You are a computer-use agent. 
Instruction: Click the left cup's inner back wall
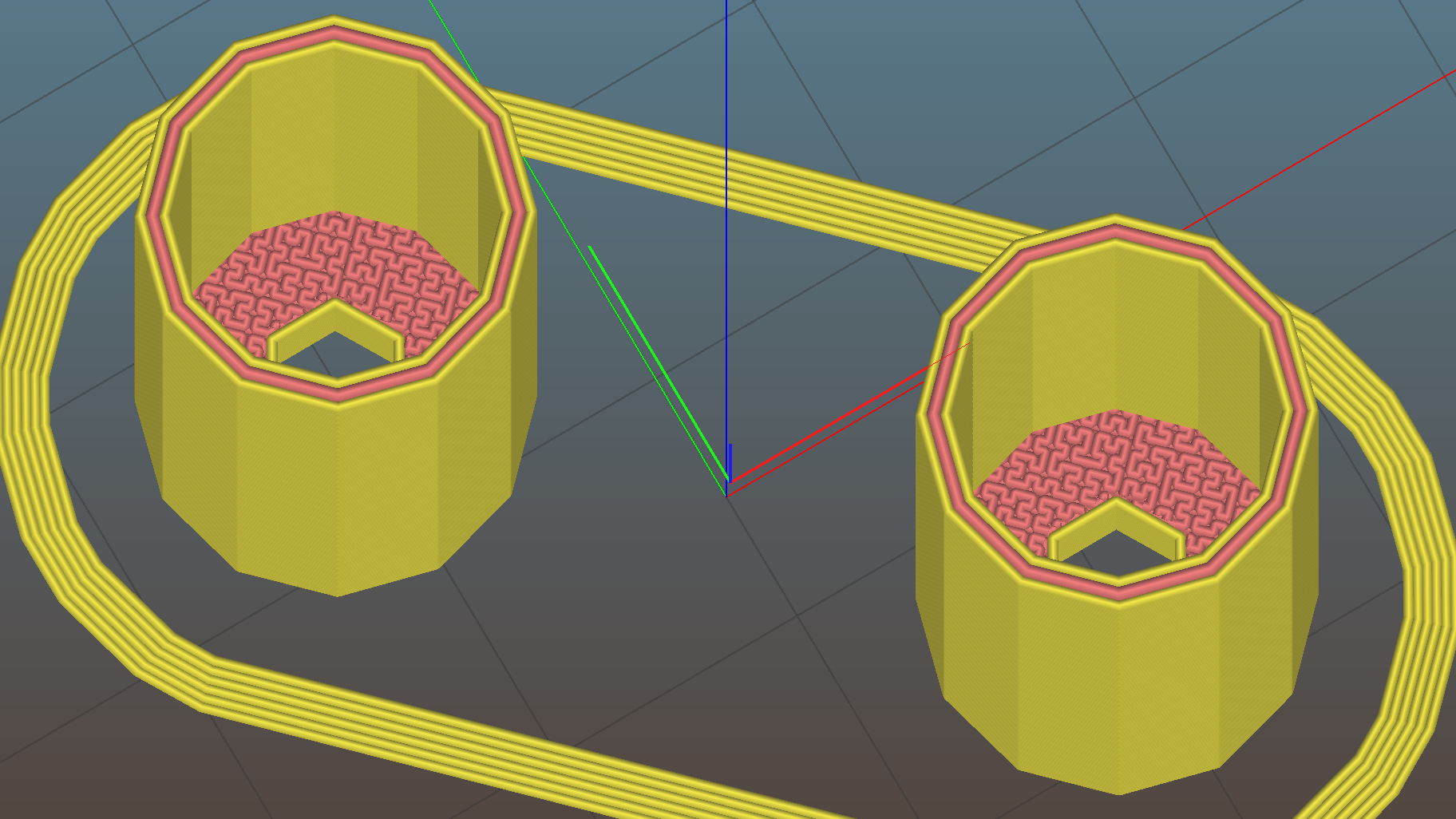pyautogui.click(x=335, y=136)
